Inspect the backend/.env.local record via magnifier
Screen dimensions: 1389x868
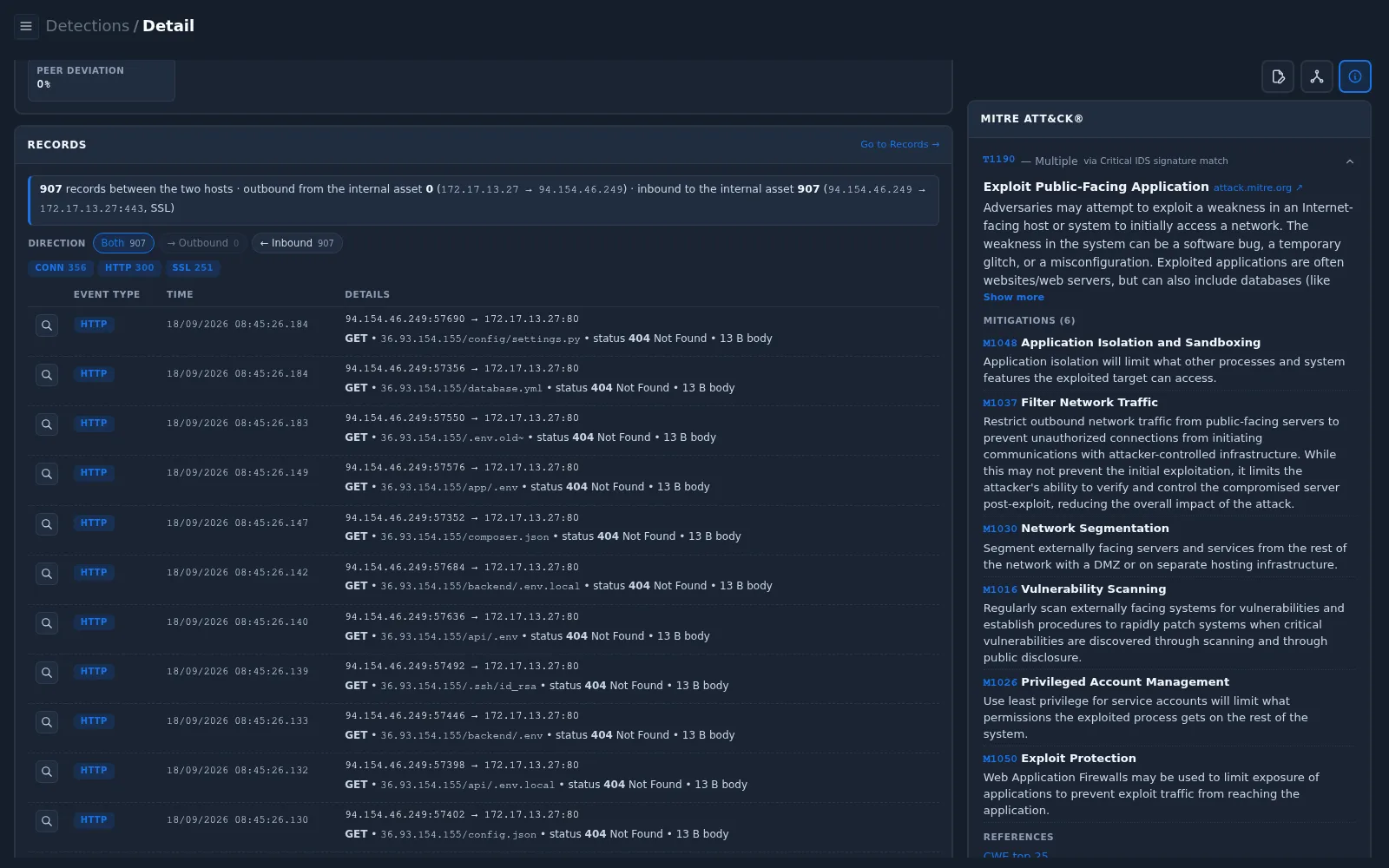[x=47, y=574]
